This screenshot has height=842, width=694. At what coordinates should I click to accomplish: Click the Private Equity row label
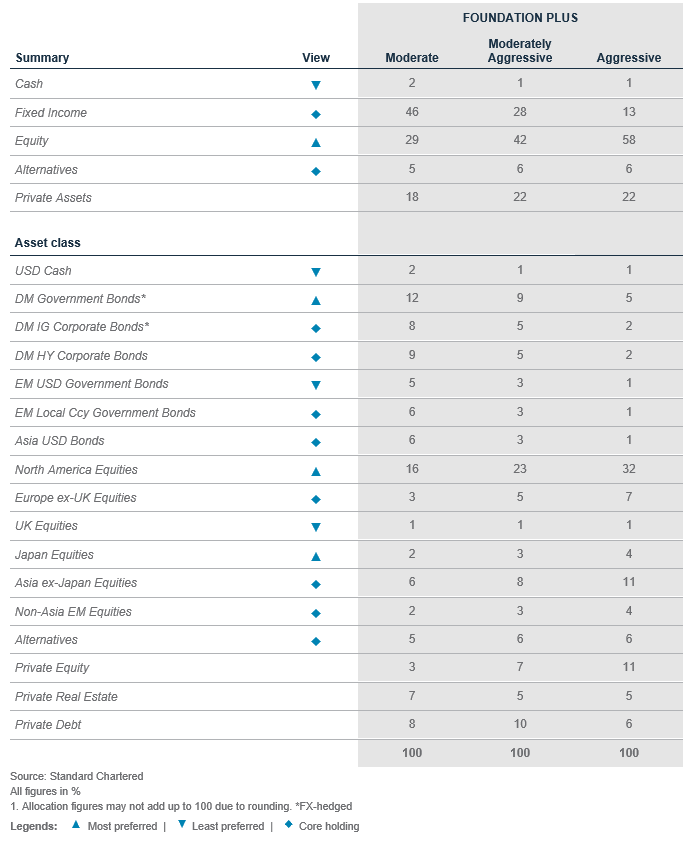pos(52,668)
